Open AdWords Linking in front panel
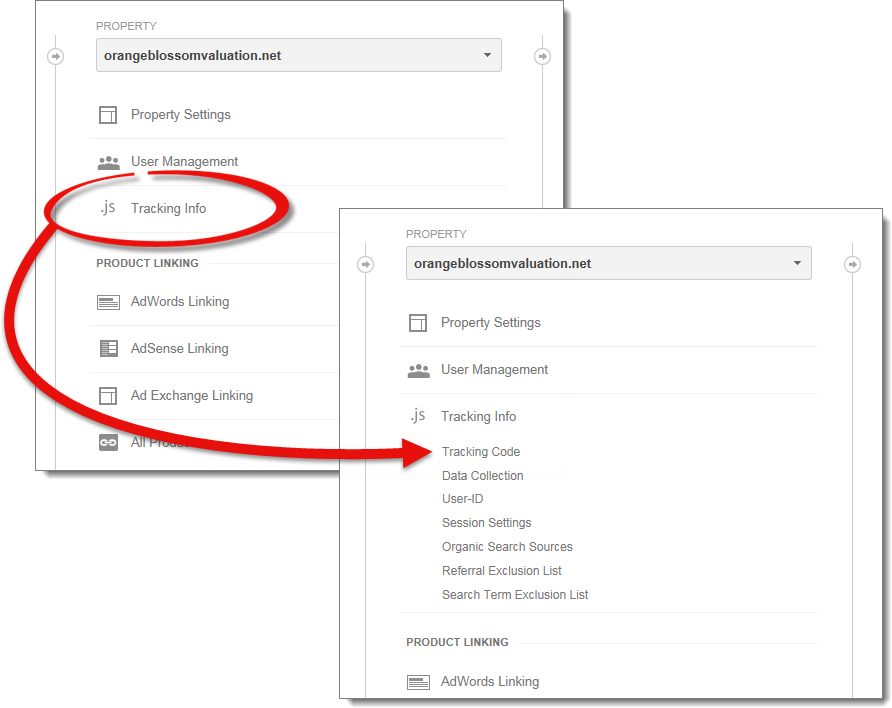This screenshot has width=892, height=708. pyautogui.click(x=490, y=681)
